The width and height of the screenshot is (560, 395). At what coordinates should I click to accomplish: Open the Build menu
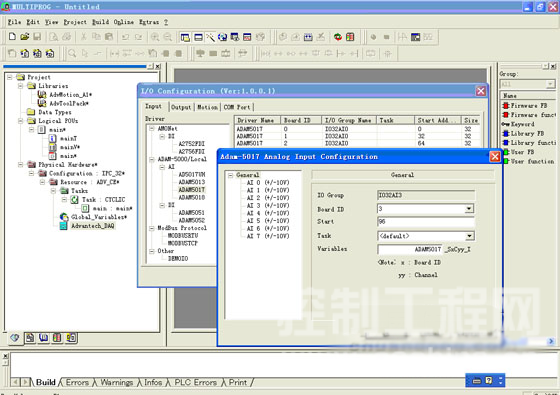point(100,22)
